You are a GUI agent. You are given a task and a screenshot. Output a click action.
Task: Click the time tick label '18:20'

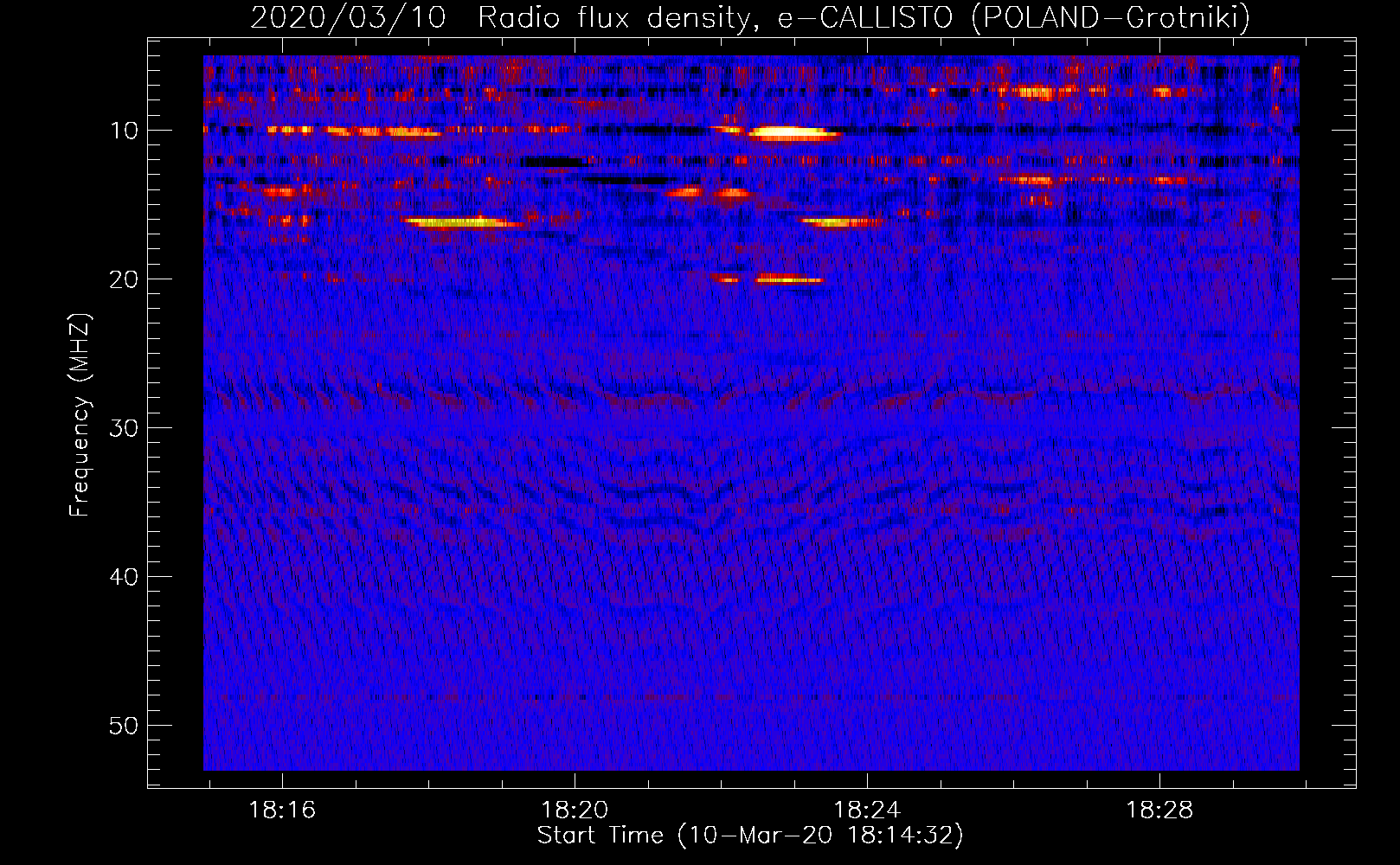coord(575,811)
